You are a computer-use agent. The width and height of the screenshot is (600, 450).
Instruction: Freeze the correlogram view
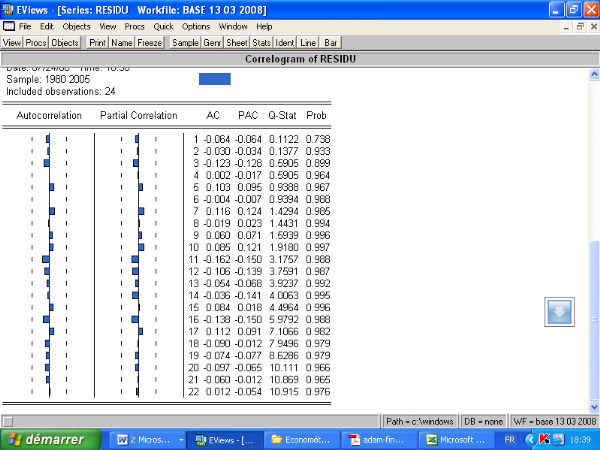[150, 42]
